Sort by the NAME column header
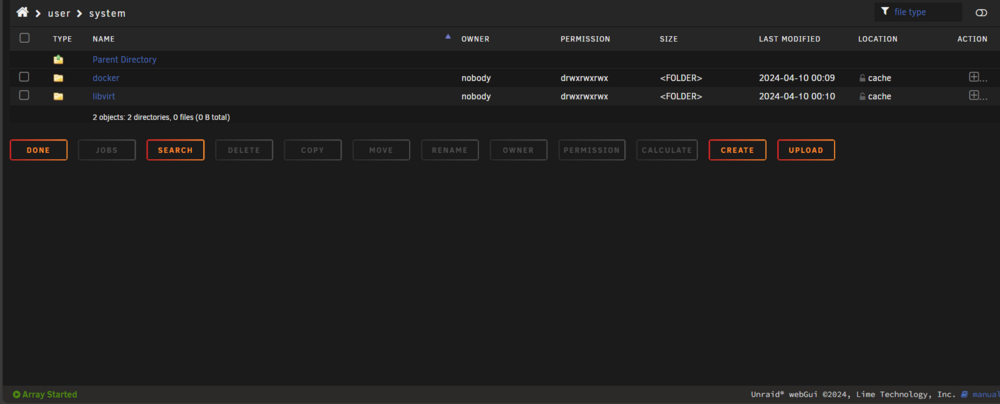This screenshot has height=404, width=1000. pos(103,39)
